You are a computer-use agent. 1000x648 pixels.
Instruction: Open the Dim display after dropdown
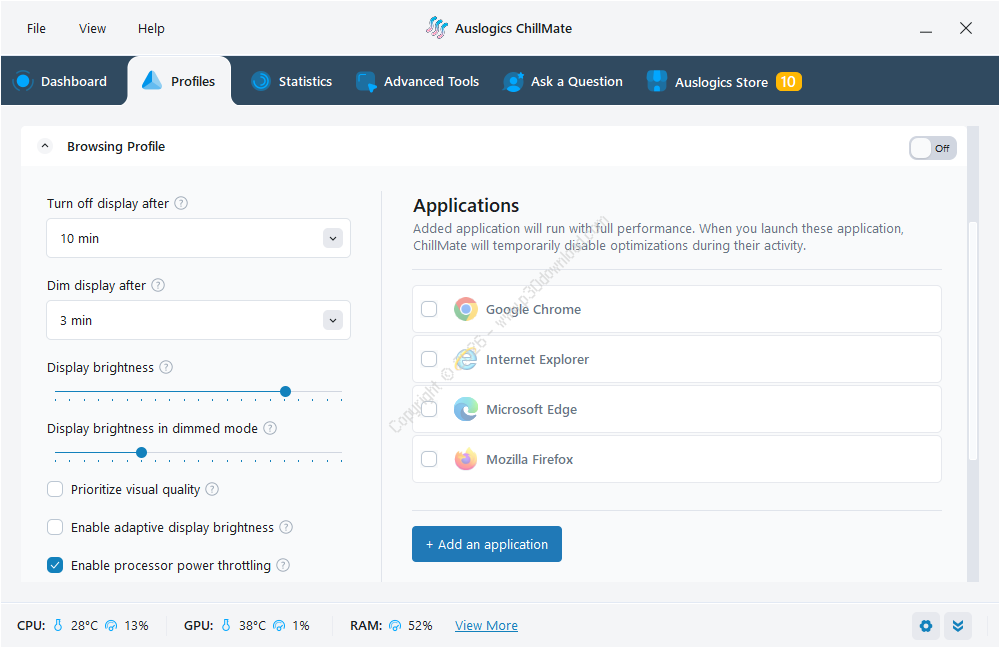[198, 320]
